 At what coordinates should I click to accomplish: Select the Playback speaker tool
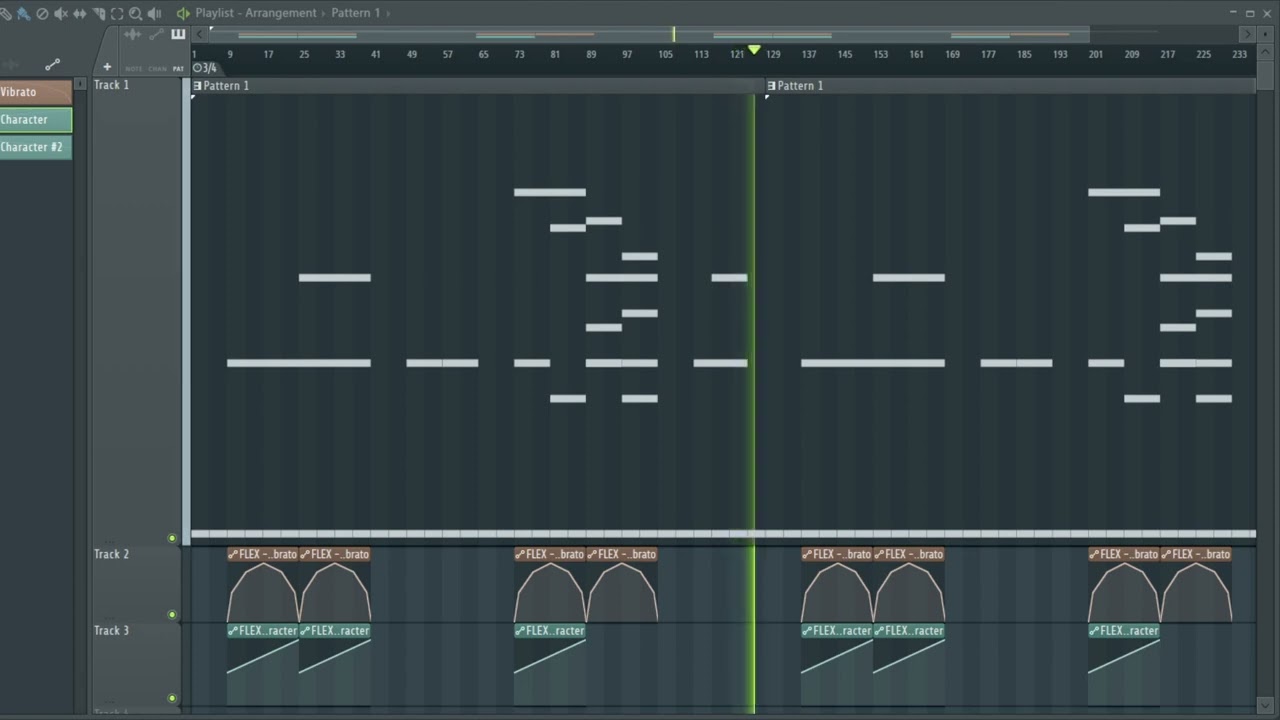tap(154, 13)
